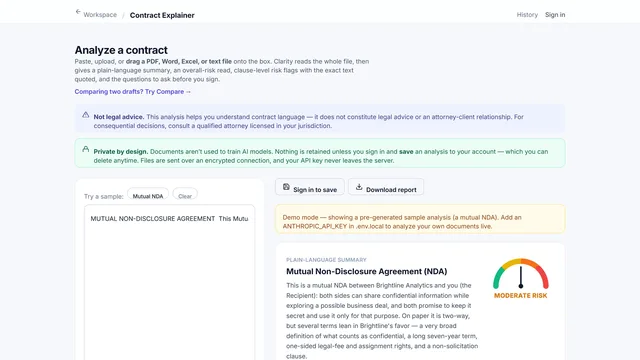The image size is (640, 360).
Task: Open the History page
Action: [527, 15]
